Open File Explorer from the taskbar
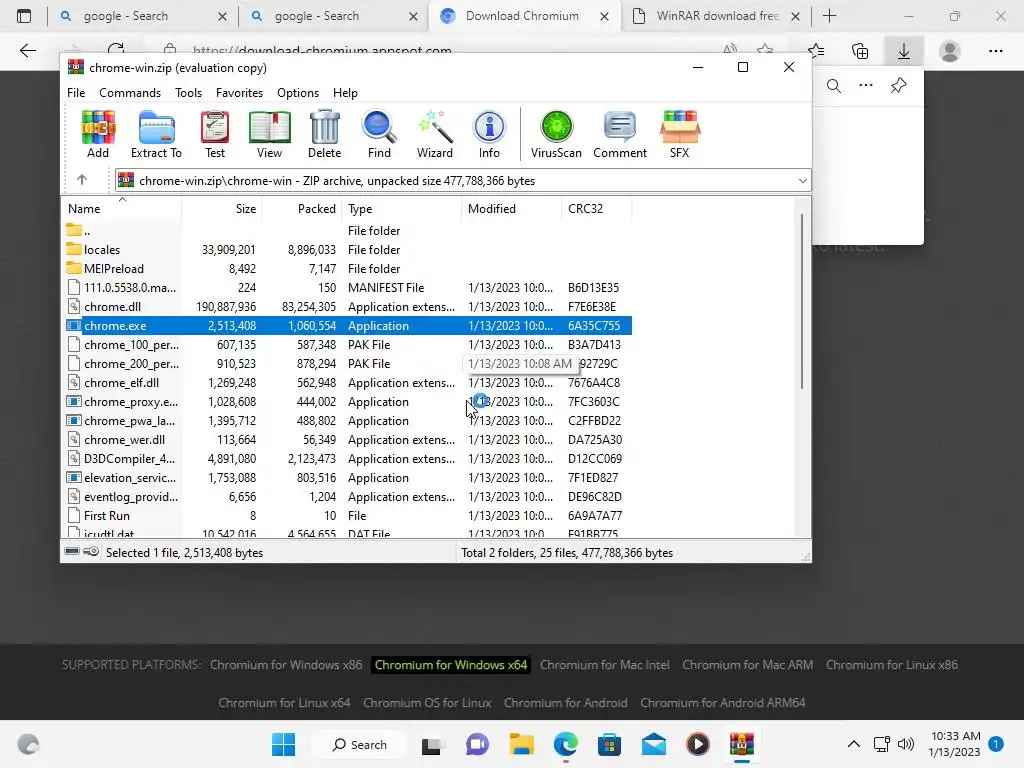Image resolution: width=1024 pixels, height=768 pixels. pyautogui.click(x=522, y=744)
